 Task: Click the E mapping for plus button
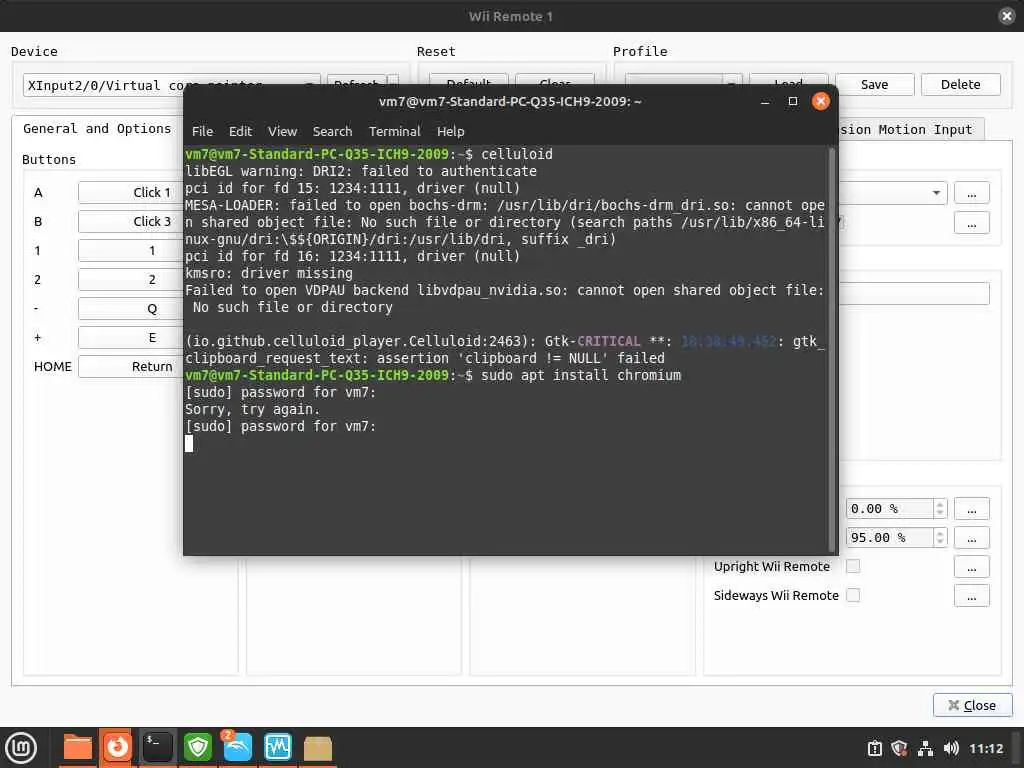(x=131, y=338)
